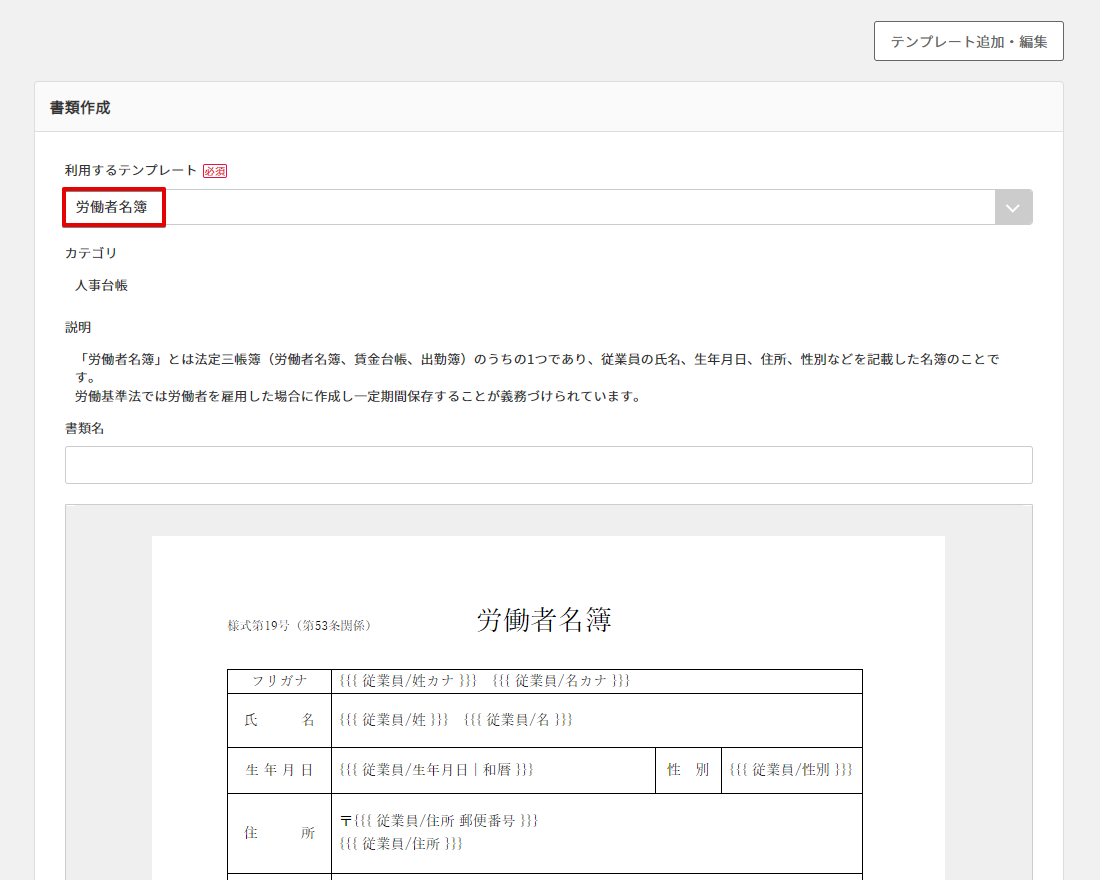Click the red 必須 required badge
1100x880 pixels.
pyautogui.click(x=215, y=171)
